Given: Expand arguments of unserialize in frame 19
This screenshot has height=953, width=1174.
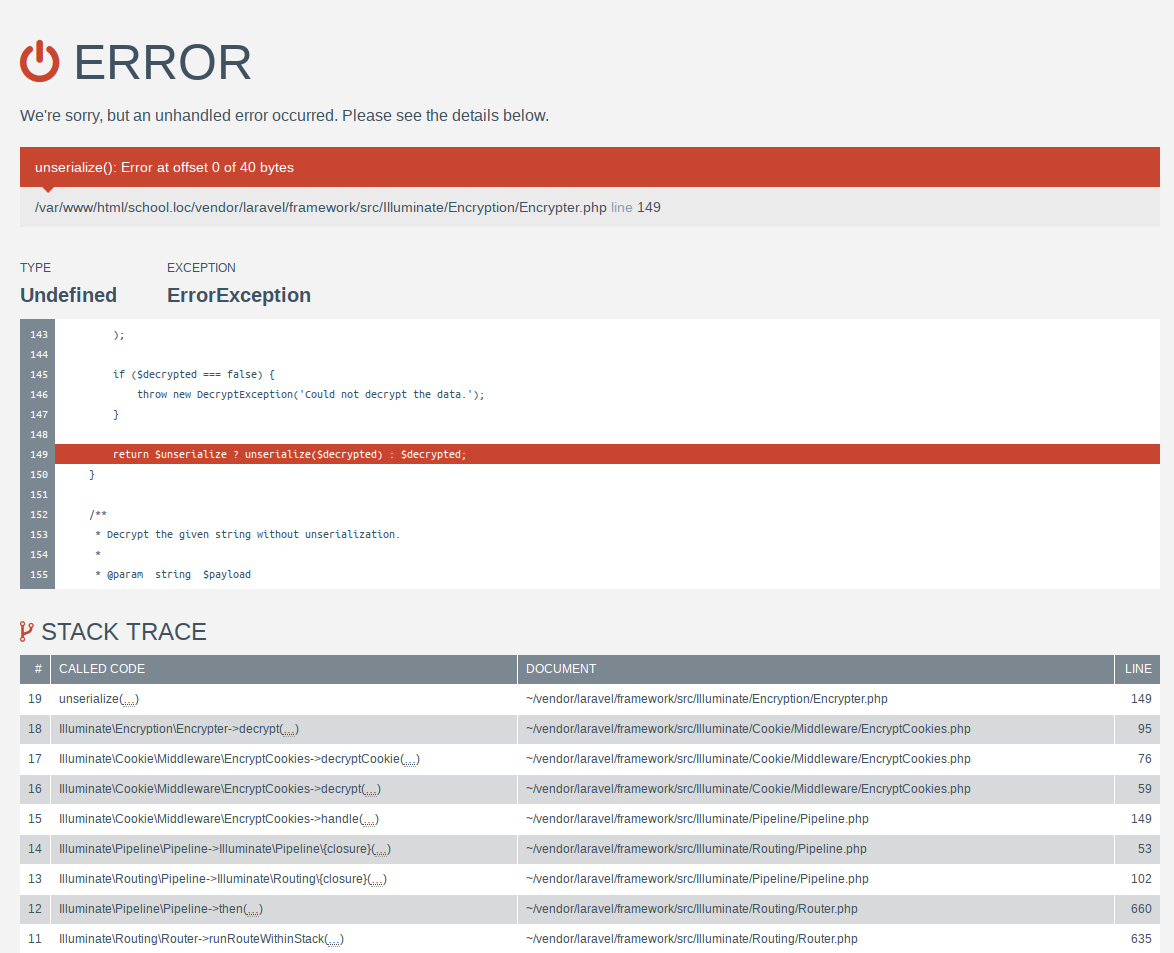Looking at the screenshot, I should point(128,699).
